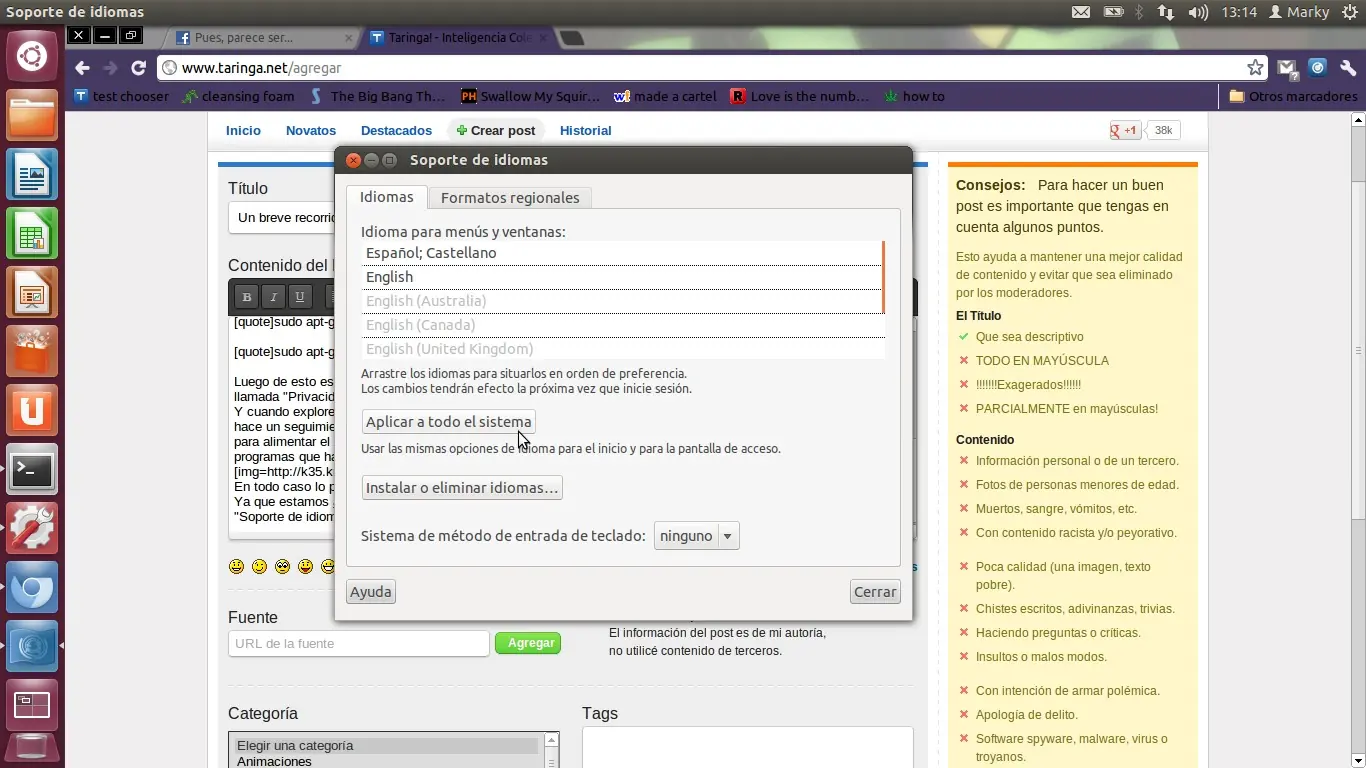Open Ubuntu Software Center from launcher
The width and height of the screenshot is (1366, 768).
pos(32,352)
